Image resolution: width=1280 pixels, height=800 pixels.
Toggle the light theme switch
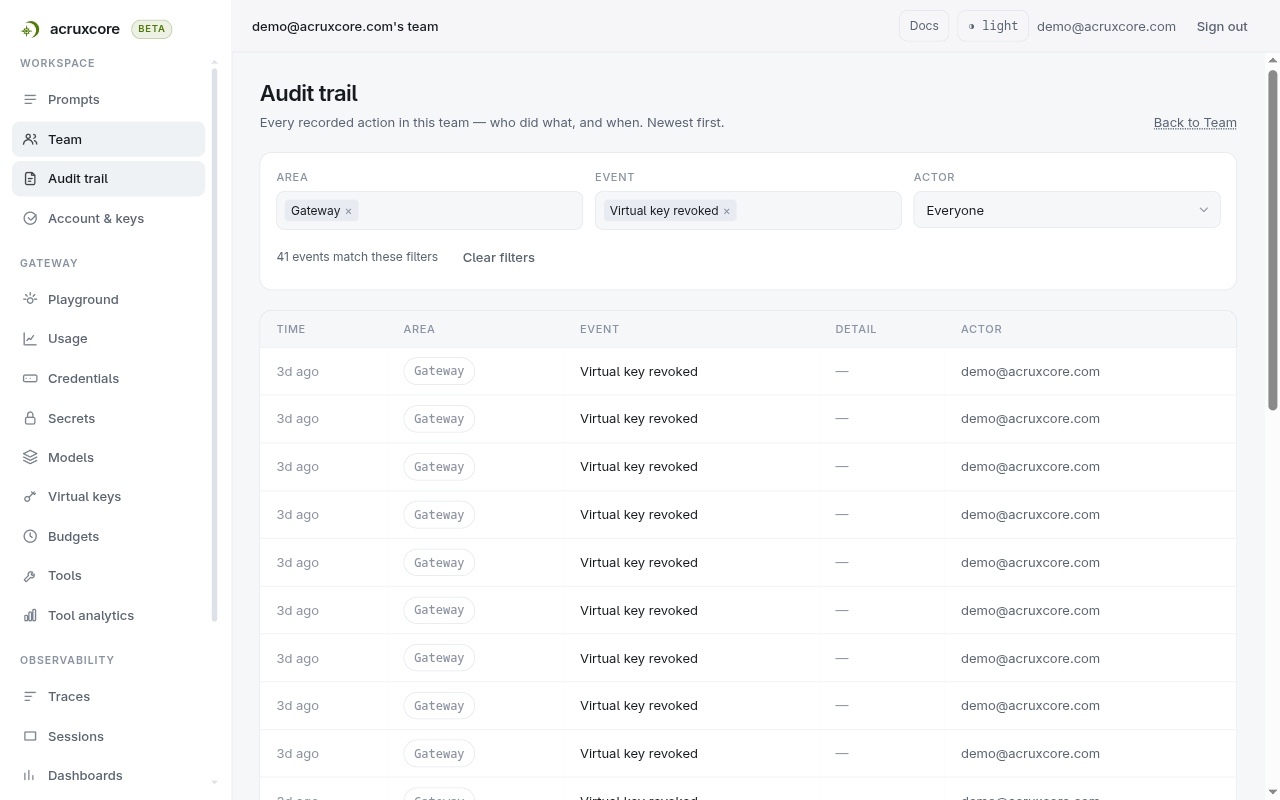993,26
